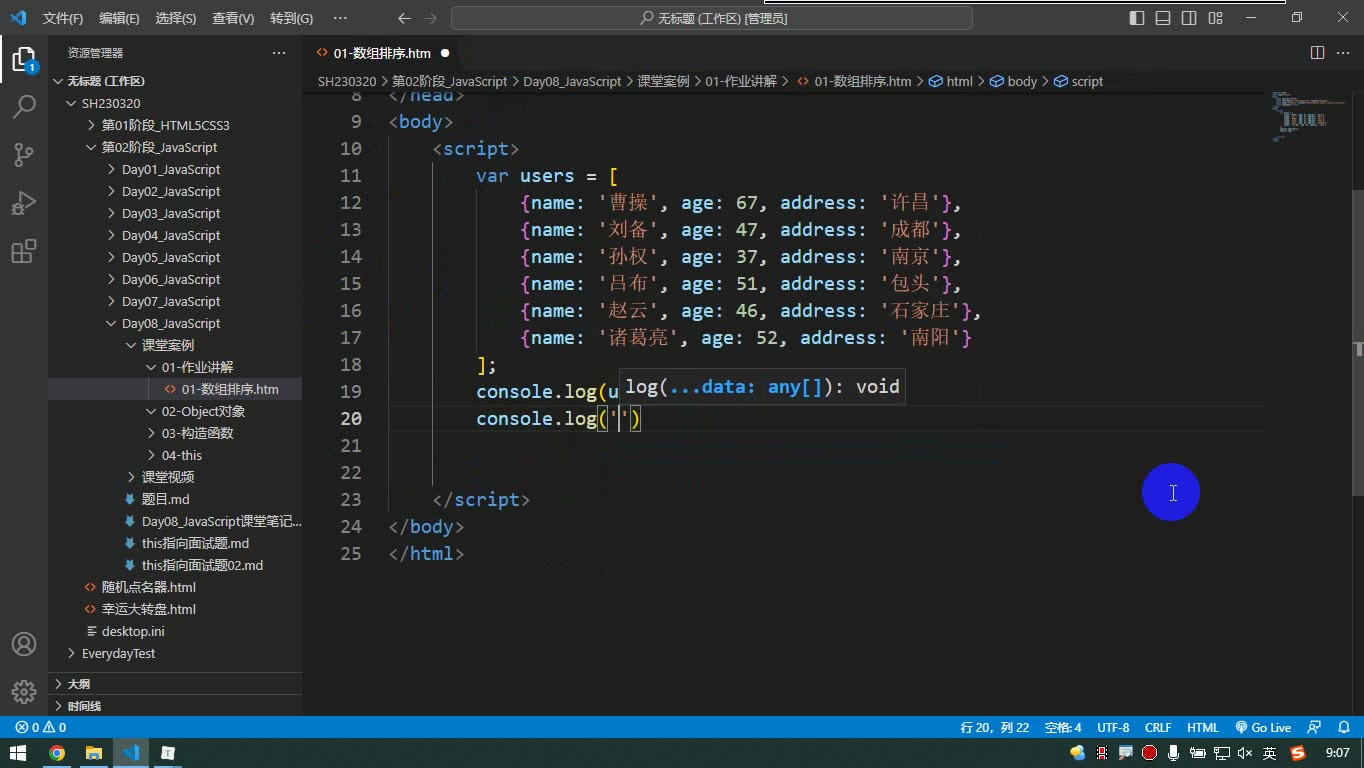1364x768 pixels.
Task: Click the errors and warnings indicator
Action: [41, 728]
